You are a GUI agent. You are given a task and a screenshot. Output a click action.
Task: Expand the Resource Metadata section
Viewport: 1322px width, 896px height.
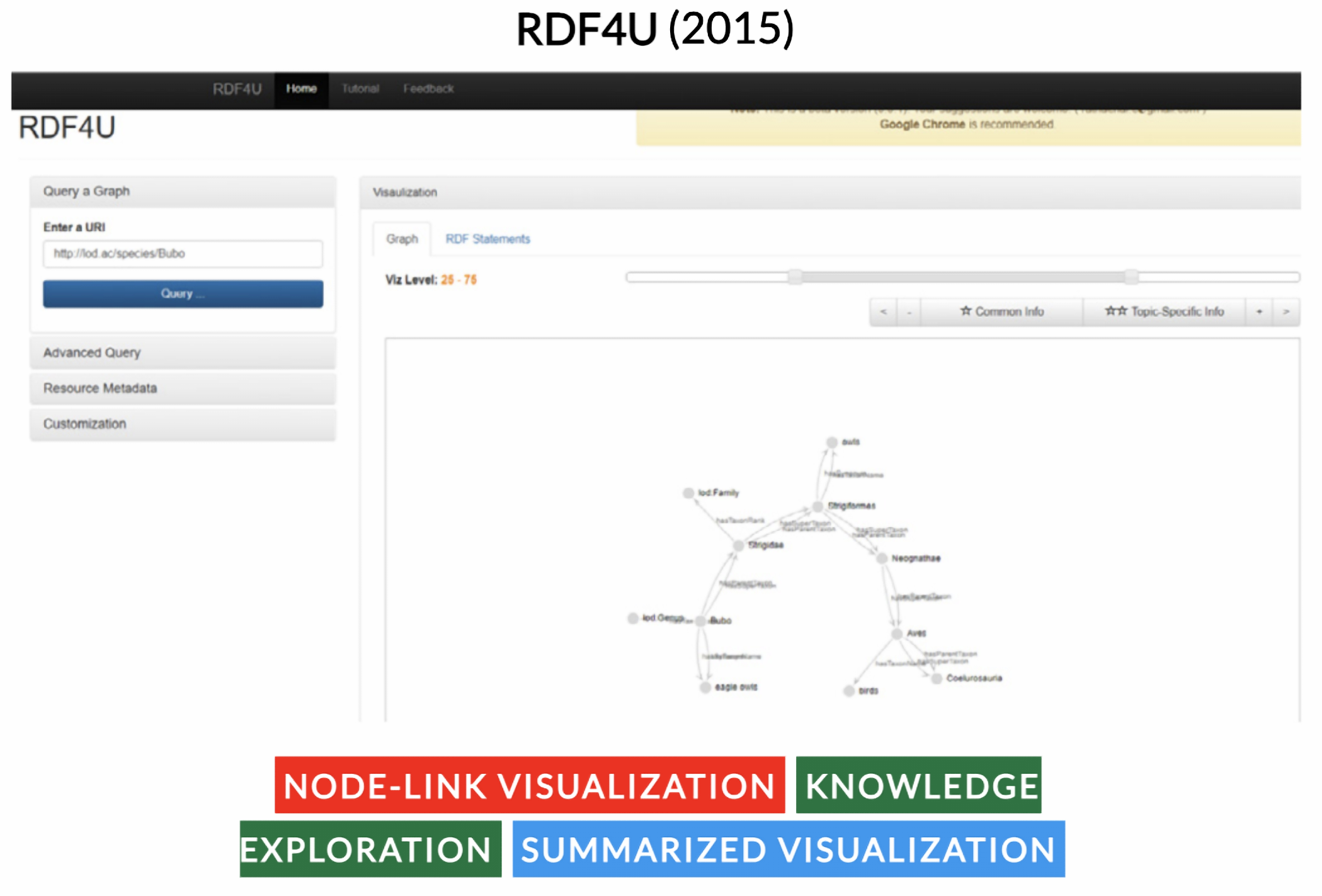[x=183, y=388]
